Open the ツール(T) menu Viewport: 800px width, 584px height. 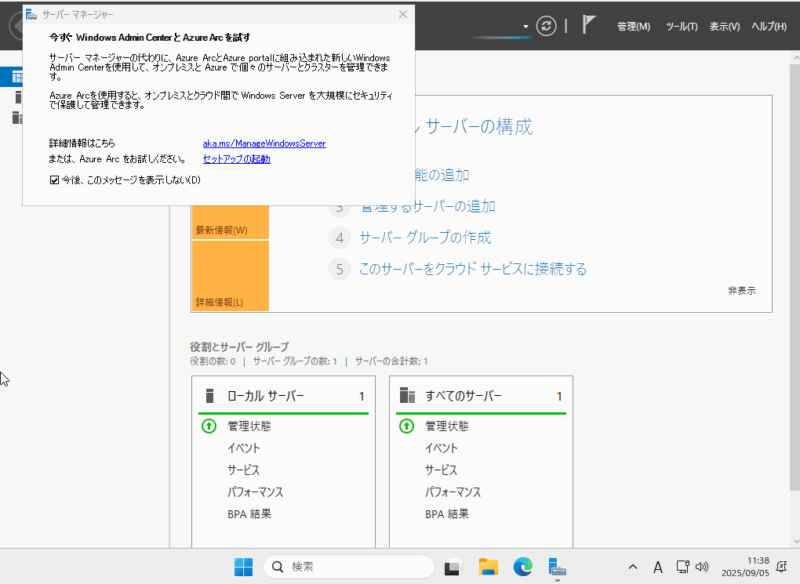point(682,27)
